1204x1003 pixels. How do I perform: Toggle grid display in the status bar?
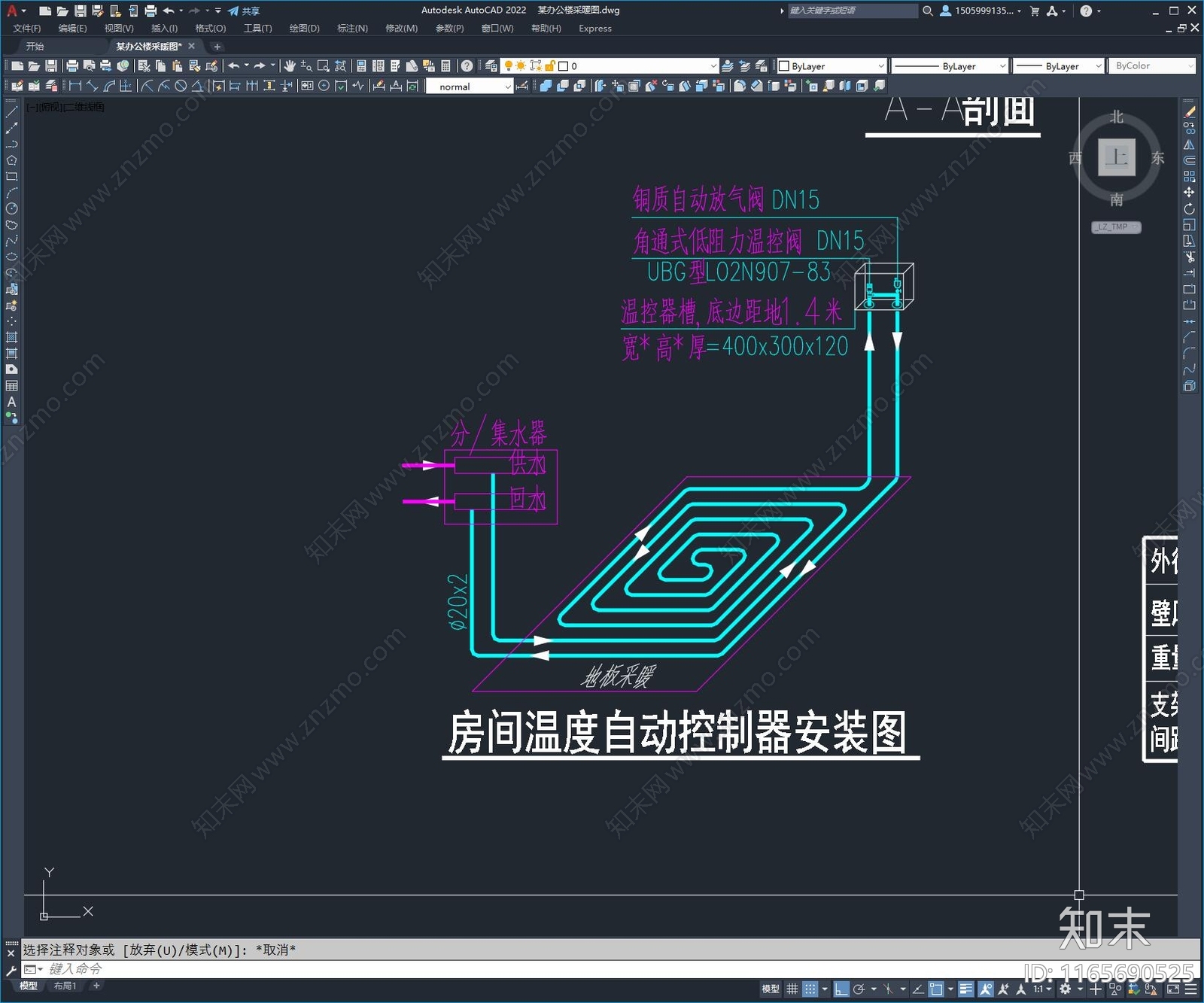tap(792, 989)
